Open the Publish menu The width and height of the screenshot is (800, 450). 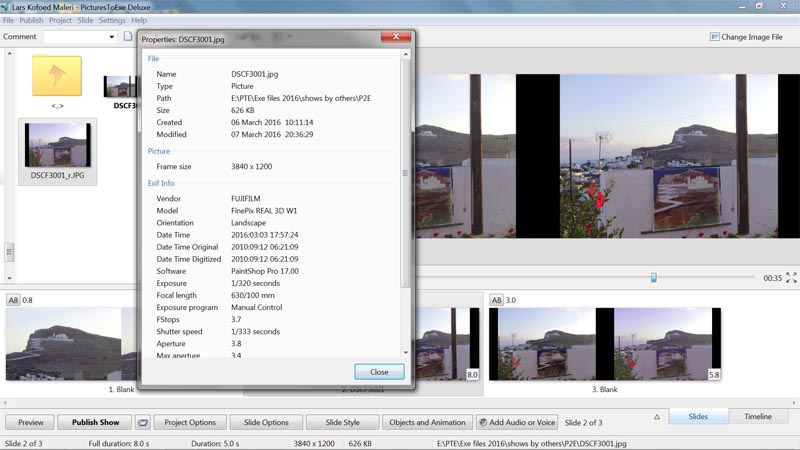tap(31, 20)
